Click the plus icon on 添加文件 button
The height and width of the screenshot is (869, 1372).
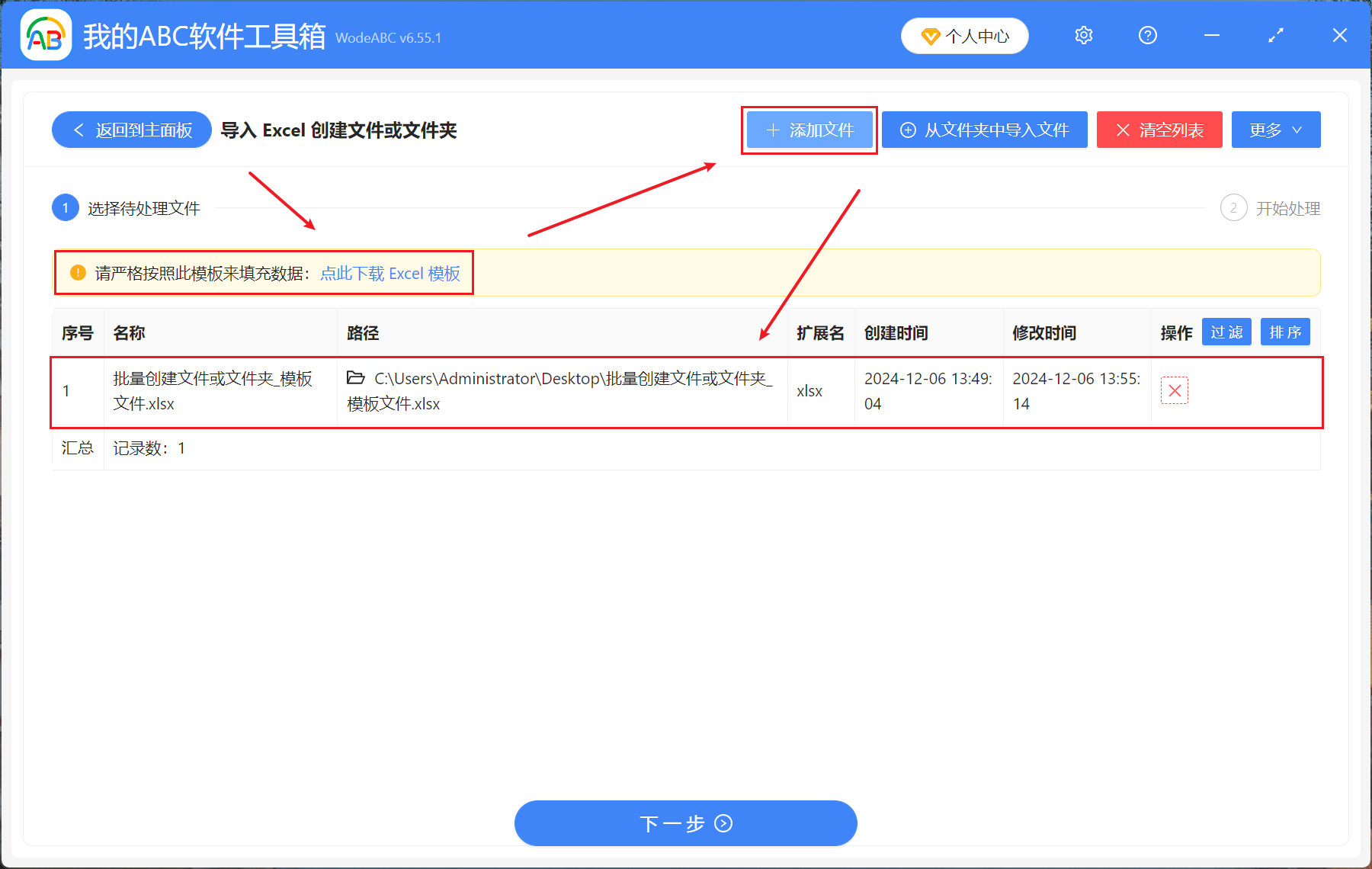772,130
